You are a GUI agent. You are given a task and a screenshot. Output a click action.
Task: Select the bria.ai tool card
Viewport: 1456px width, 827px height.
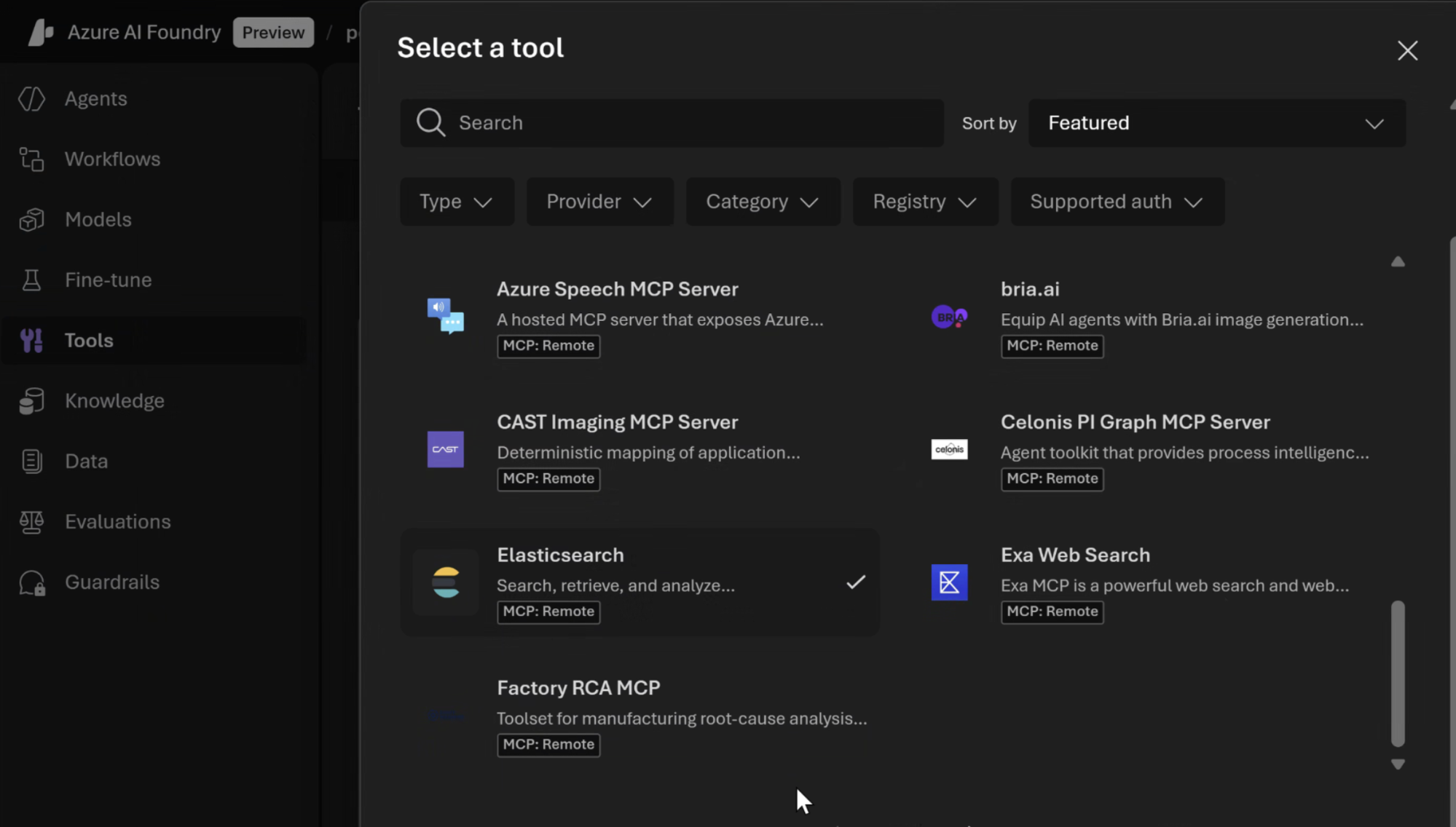[1030, 289]
